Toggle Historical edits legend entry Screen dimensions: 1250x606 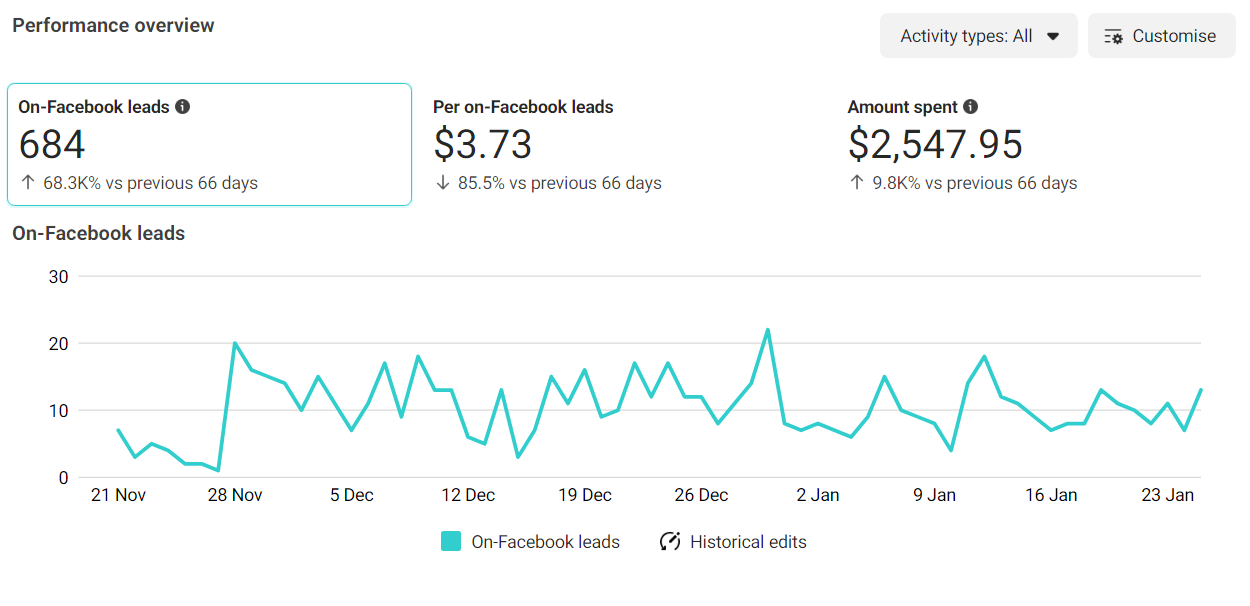coord(748,542)
